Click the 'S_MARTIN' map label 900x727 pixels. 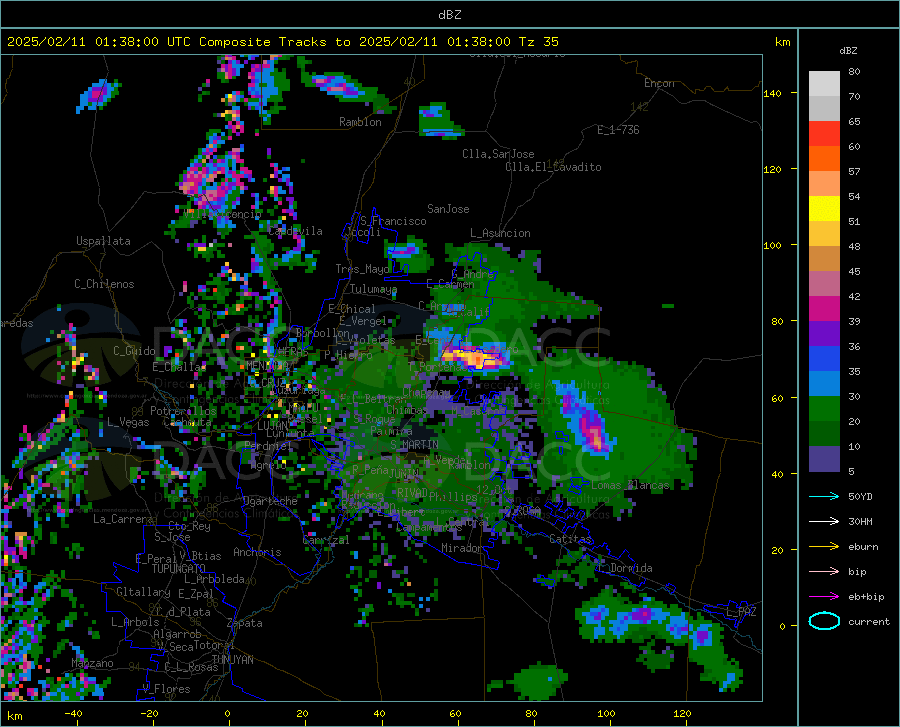coord(414,445)
